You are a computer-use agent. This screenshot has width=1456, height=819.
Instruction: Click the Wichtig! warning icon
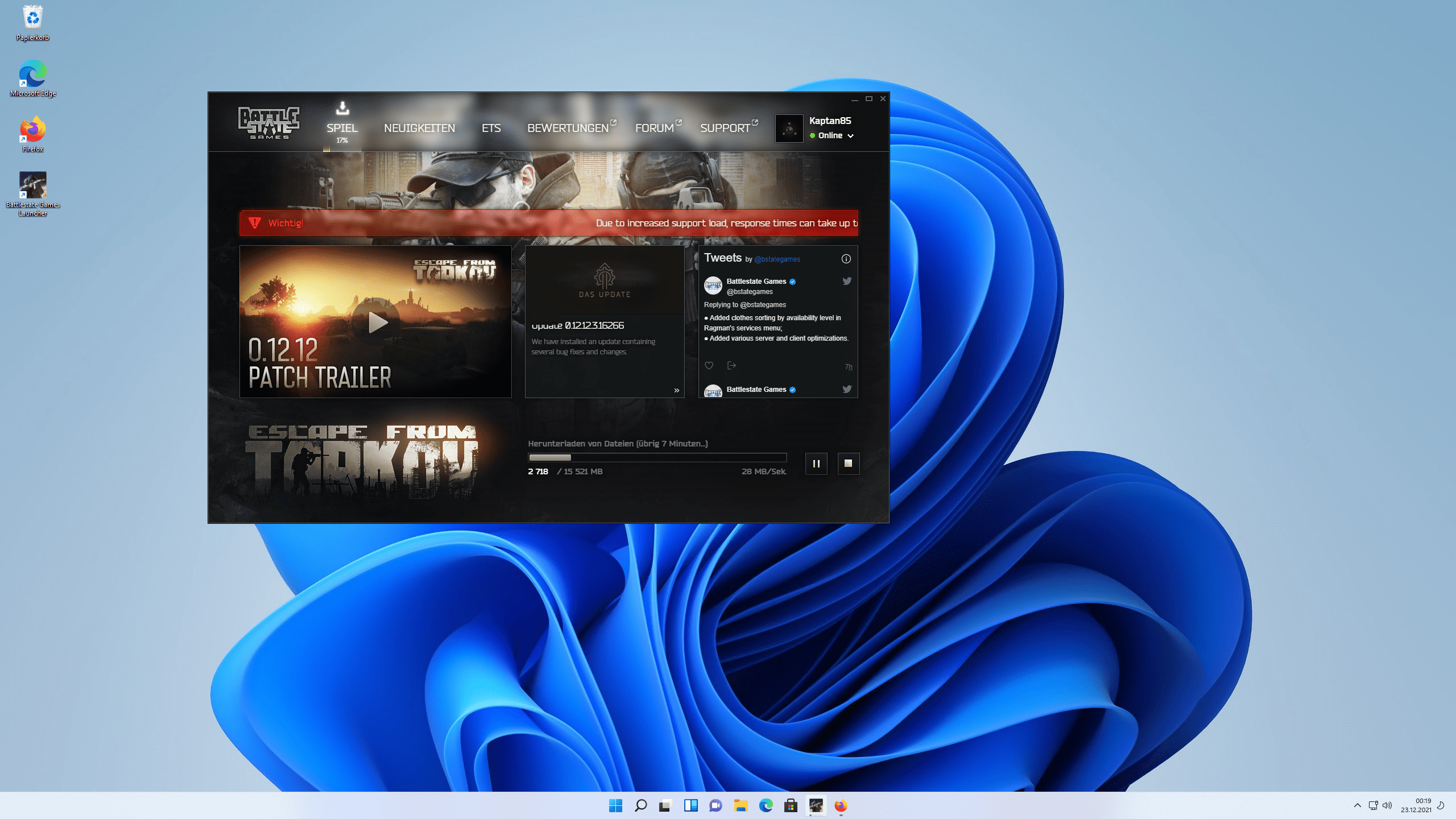pyautogui.click(x=254, y=223)
